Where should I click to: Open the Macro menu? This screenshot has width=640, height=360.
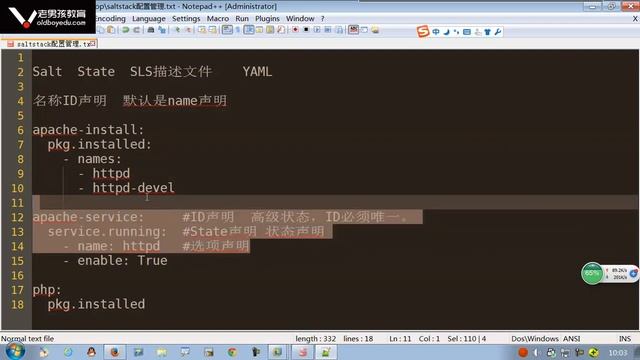(x=218, y=19)
